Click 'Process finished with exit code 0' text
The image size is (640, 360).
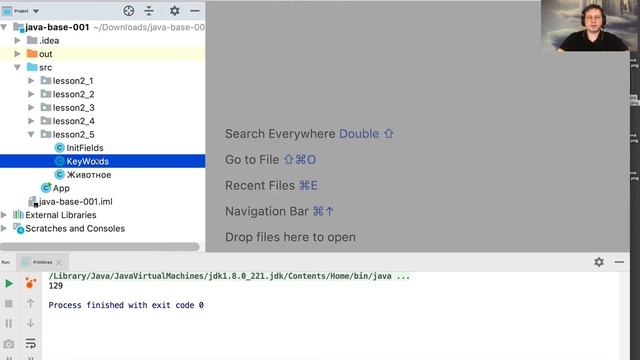(126, 305)
